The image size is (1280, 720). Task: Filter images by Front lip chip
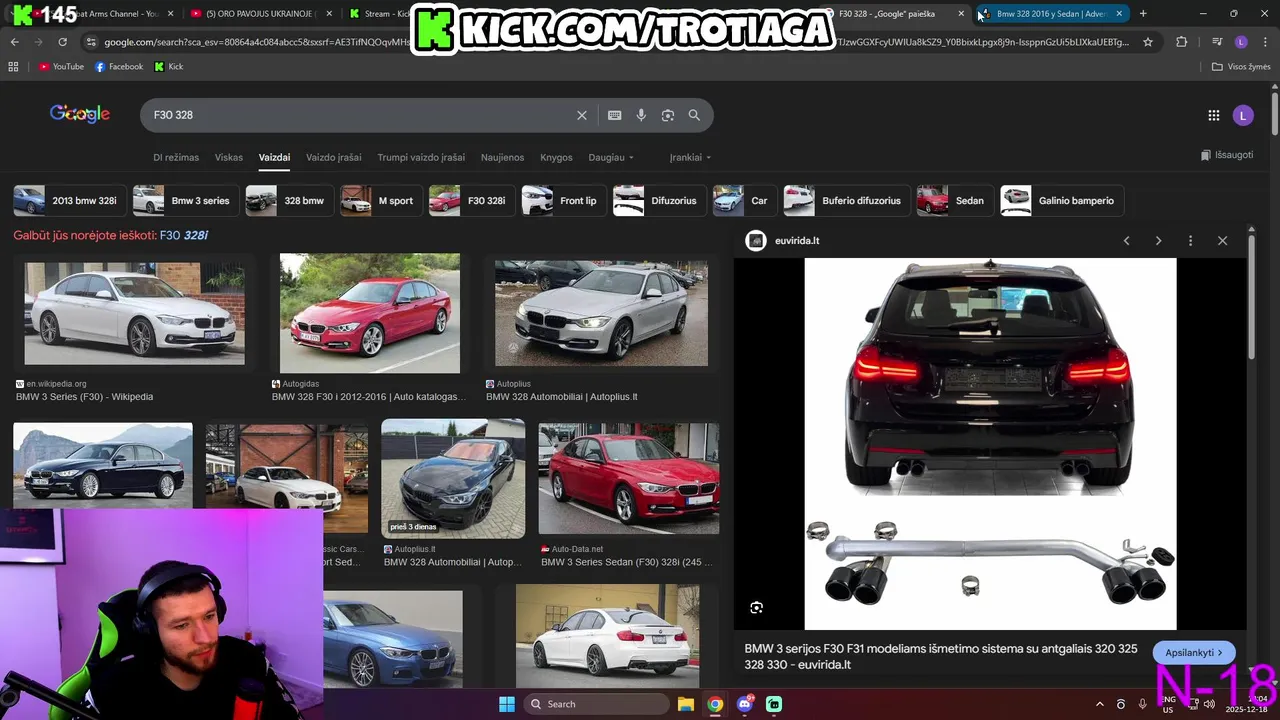coord(563,201)
